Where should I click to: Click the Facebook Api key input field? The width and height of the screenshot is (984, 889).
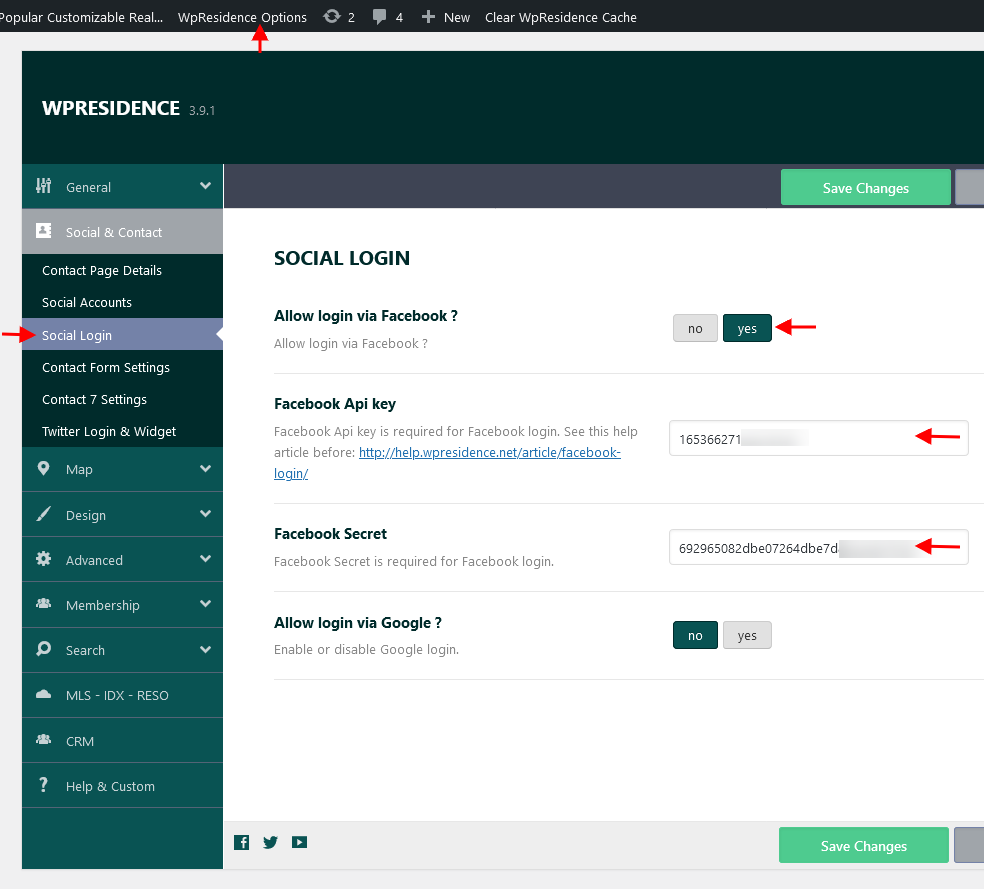pyautogui.click(x=818, y=438)
